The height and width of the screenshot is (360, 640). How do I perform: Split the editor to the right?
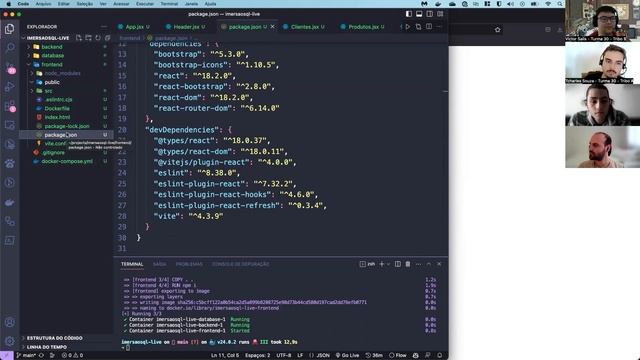point(429,27)
